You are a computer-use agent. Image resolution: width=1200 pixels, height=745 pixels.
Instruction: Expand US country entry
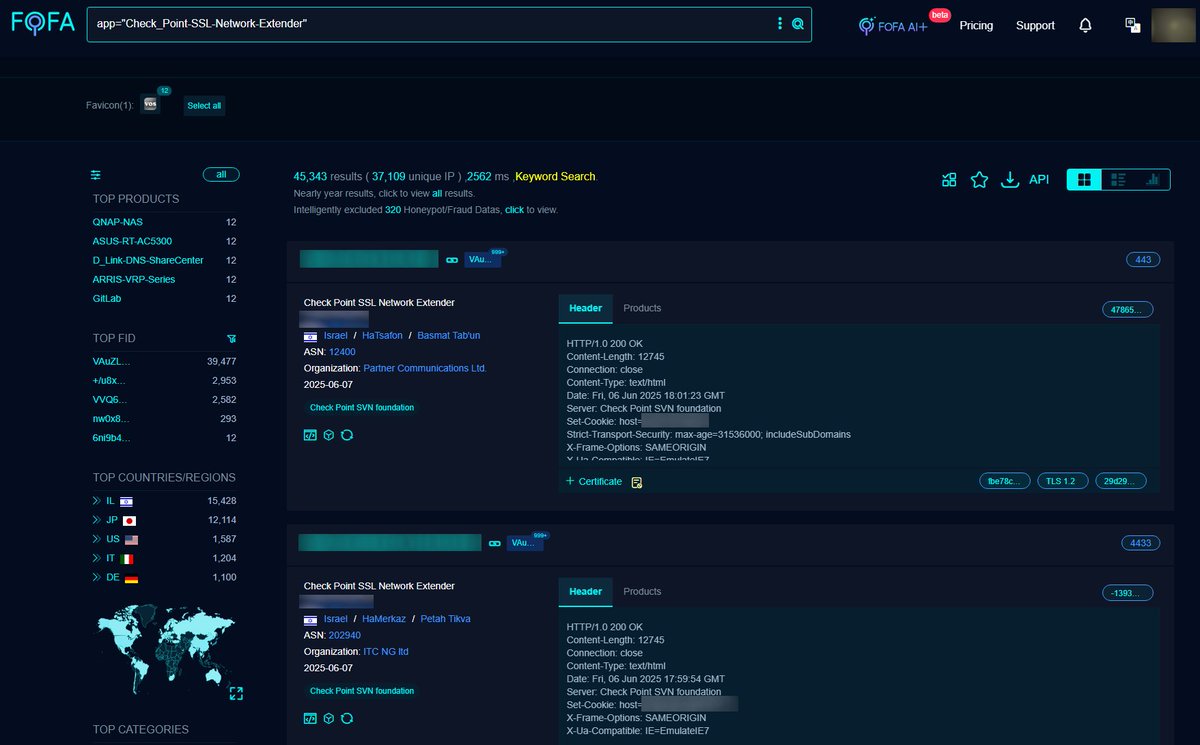click(97, 539)
